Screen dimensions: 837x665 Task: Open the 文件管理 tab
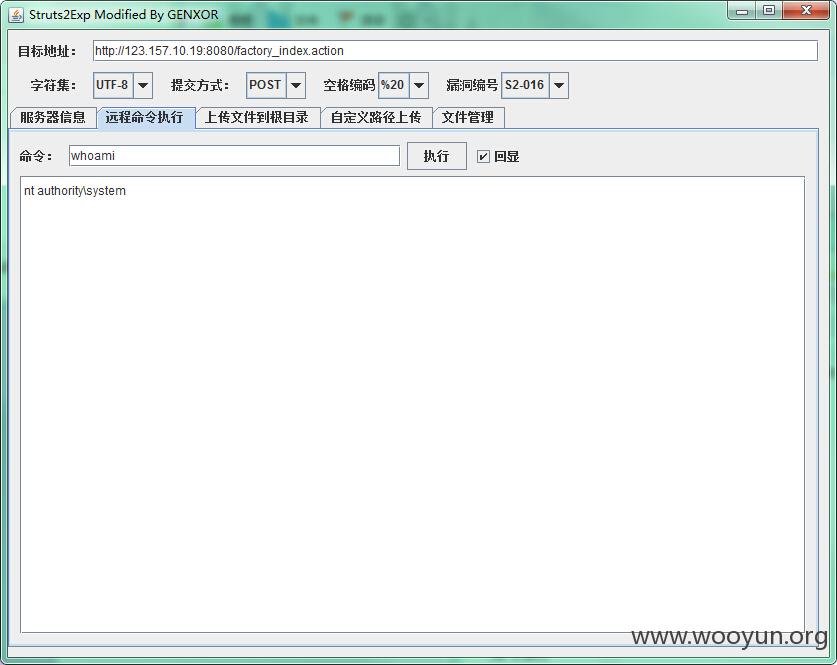(x=468, y=117)
